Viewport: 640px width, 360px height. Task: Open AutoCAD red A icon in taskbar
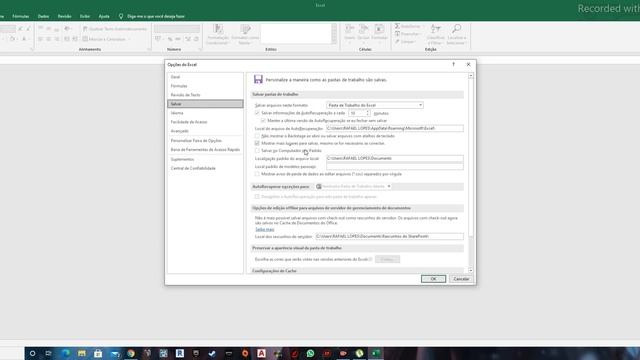pos(261,353)
